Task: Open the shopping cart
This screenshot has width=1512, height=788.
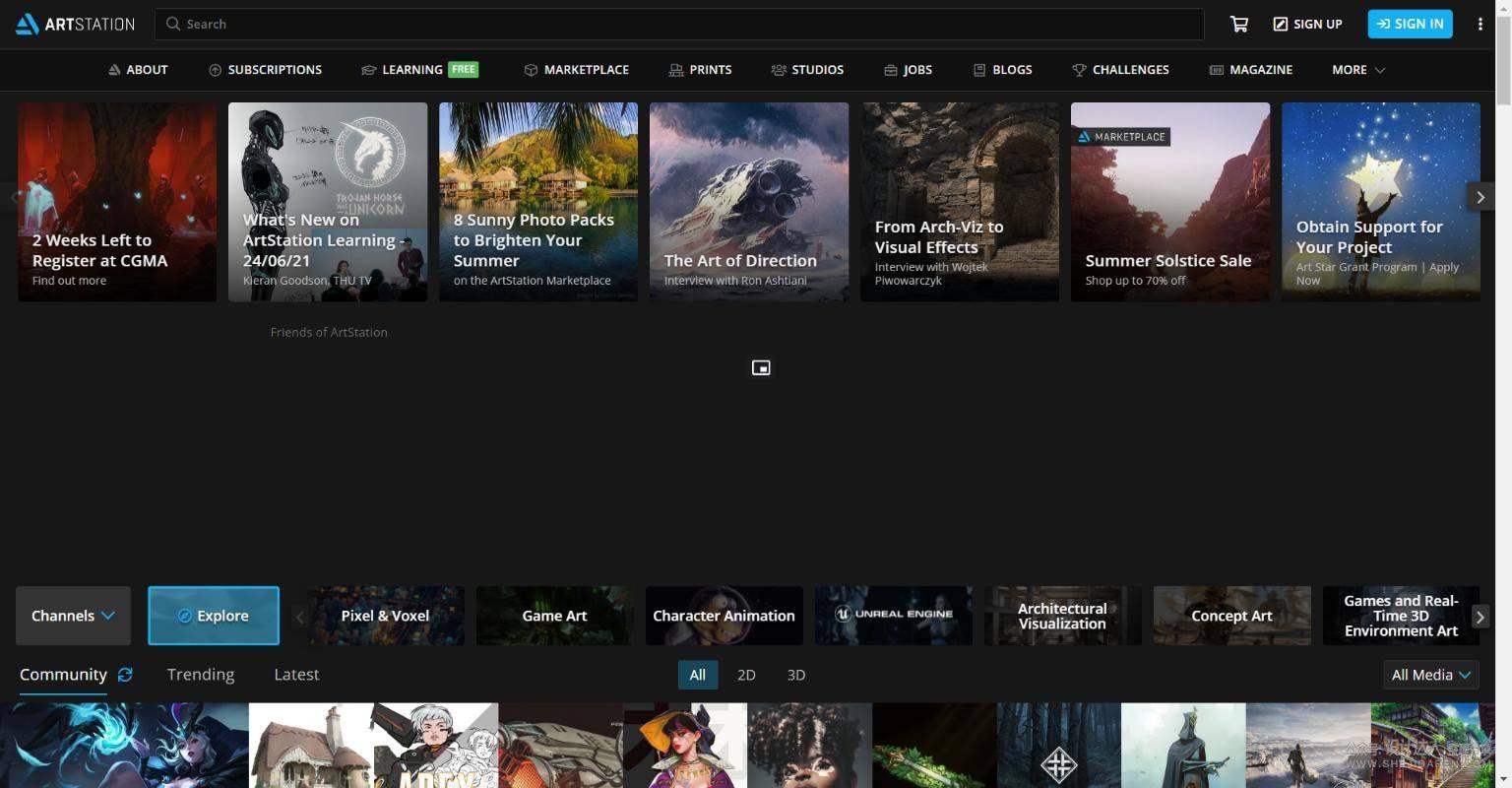Action: coord(1239,24)
